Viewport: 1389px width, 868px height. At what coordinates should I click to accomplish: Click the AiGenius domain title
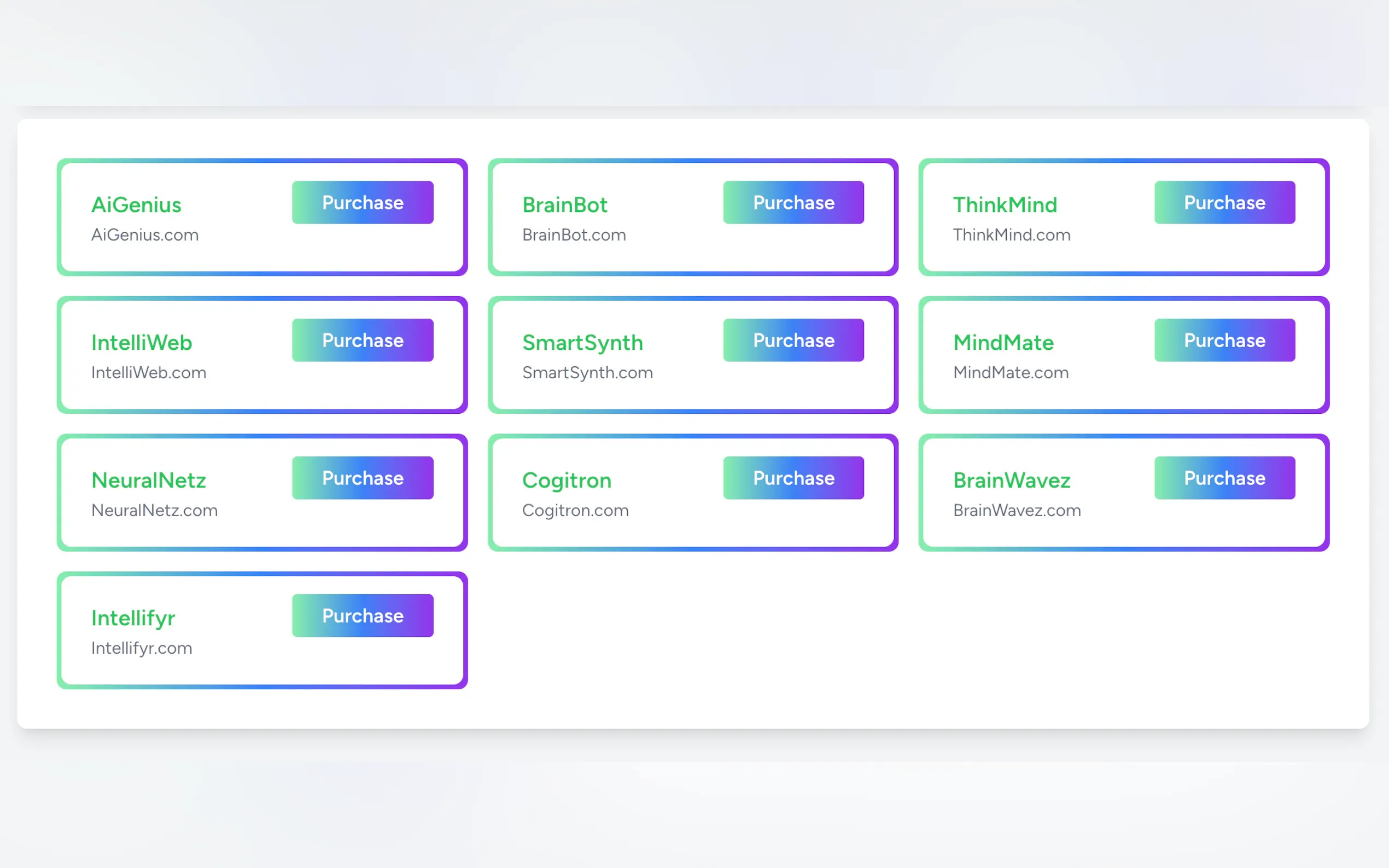click(136, 205)
